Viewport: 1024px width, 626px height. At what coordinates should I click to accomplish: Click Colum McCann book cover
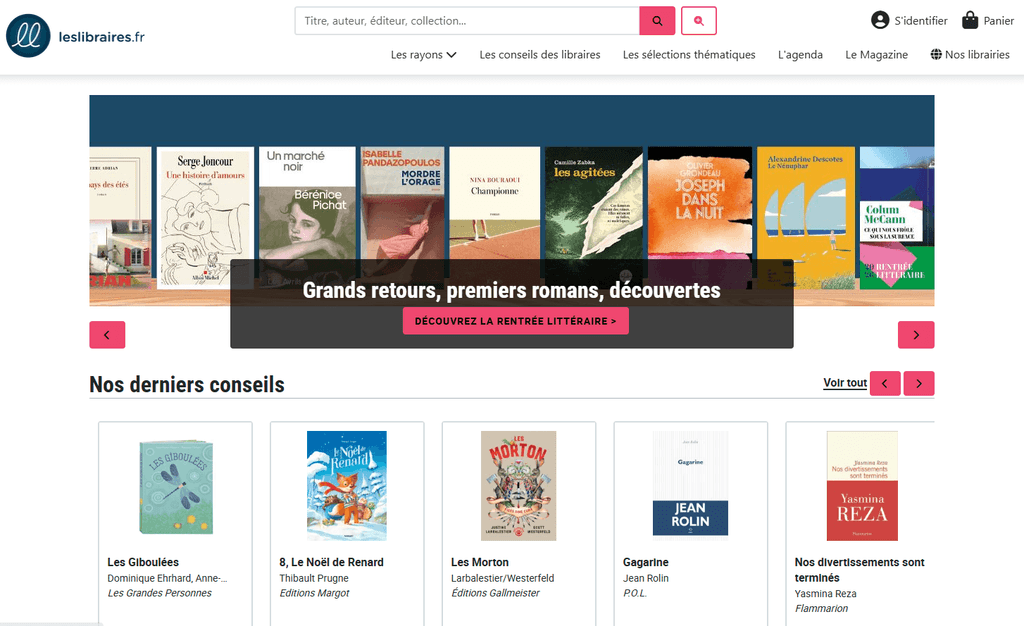click(x=897, y=218)
